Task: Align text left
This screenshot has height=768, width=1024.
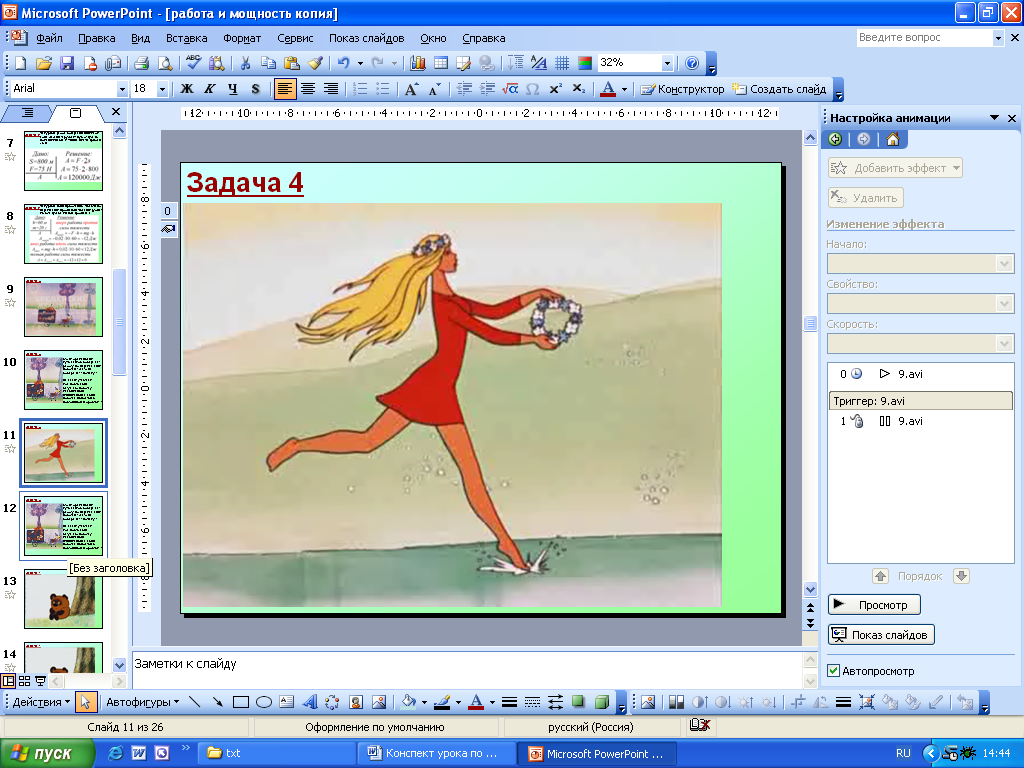Action: [285, 89]
